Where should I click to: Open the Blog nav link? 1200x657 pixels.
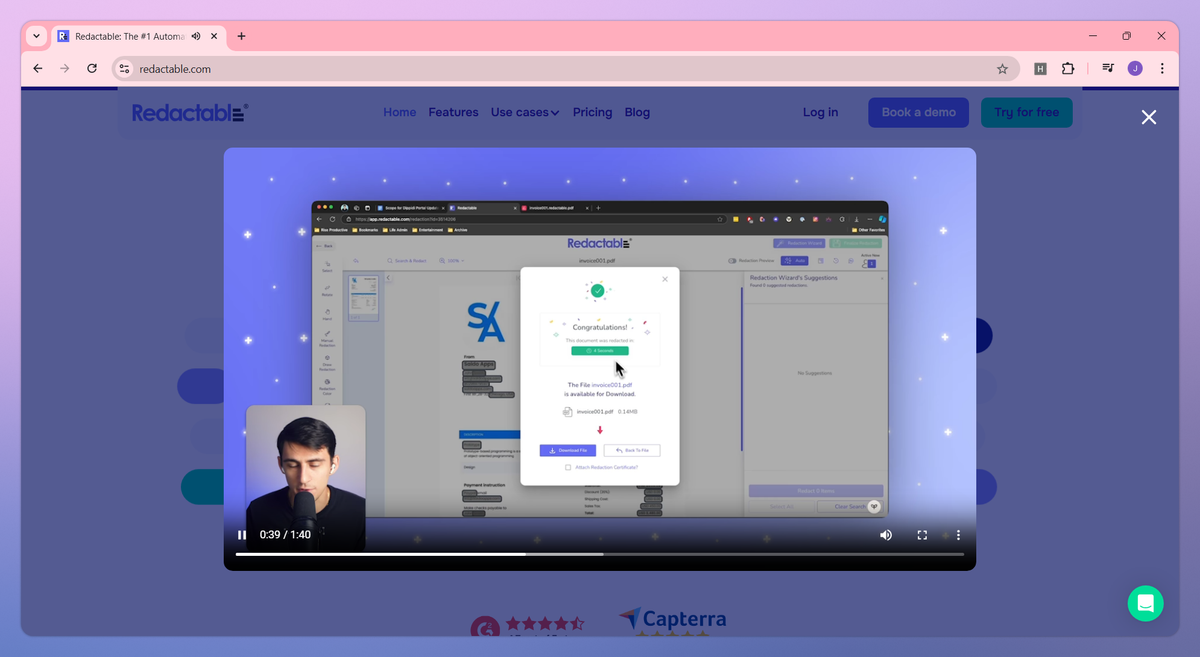click(637, 112)
